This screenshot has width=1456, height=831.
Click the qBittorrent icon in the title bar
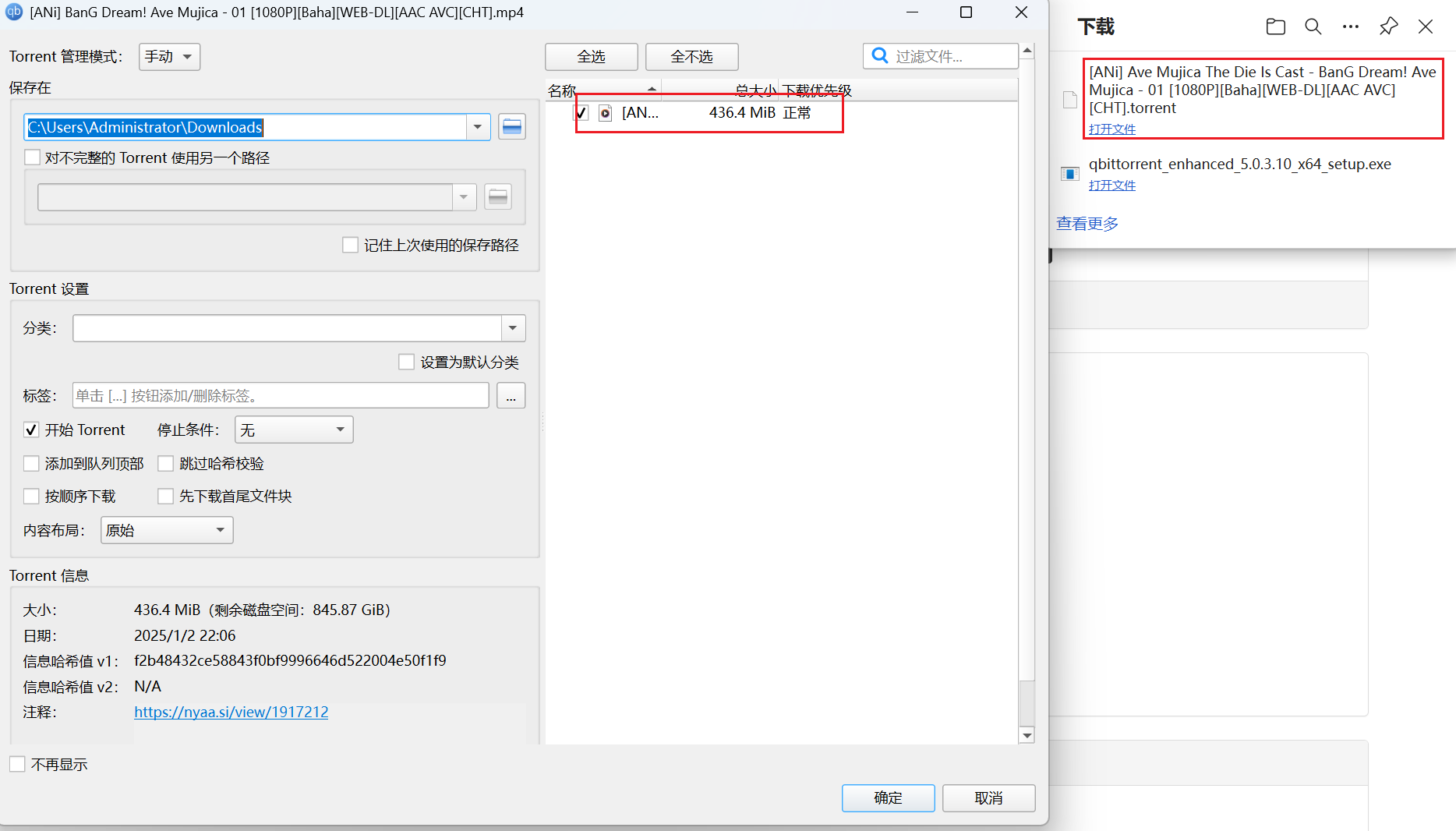pyautogui.click(x=14, y=12)
